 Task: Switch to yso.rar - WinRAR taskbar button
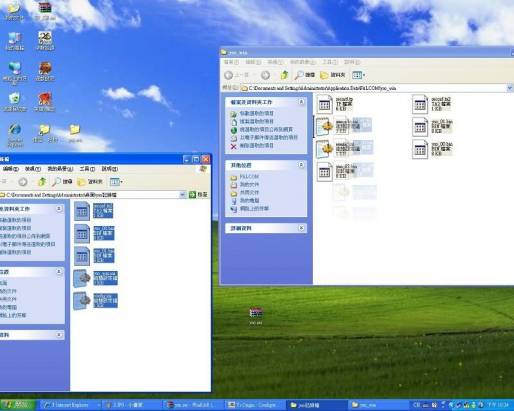pos(193,405)
